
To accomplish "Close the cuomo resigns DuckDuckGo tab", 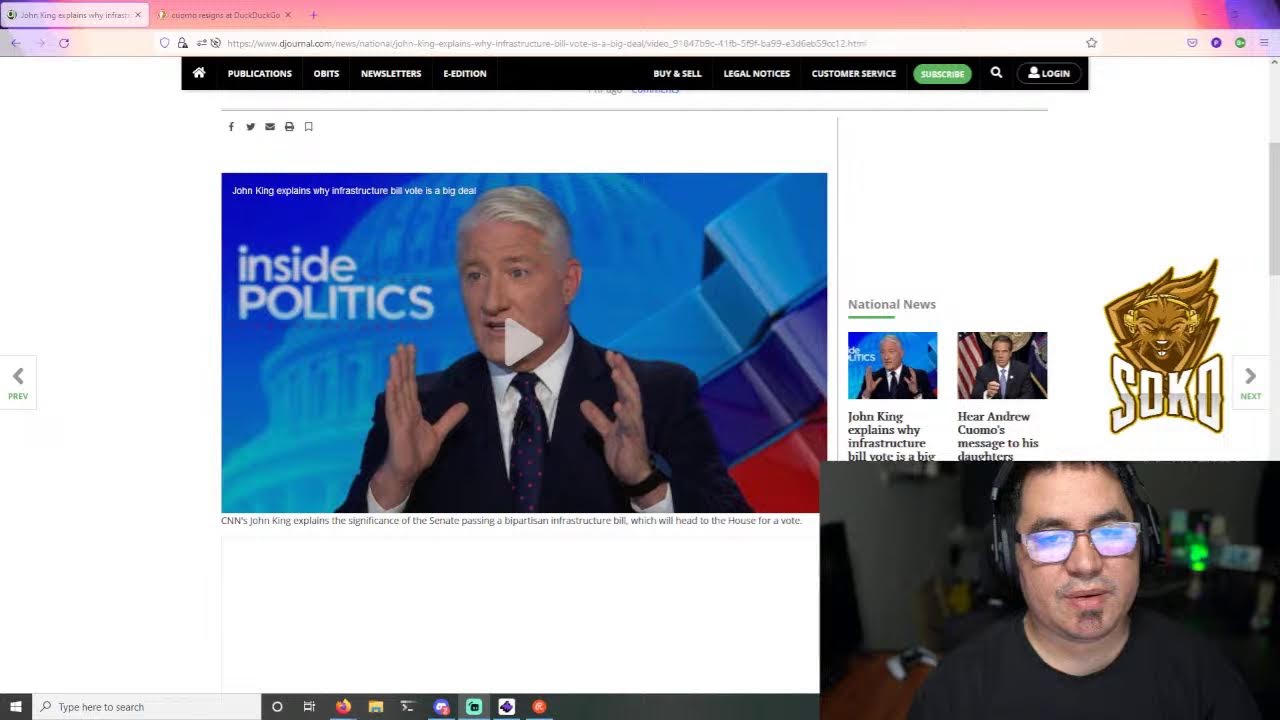I will [288, 15].
